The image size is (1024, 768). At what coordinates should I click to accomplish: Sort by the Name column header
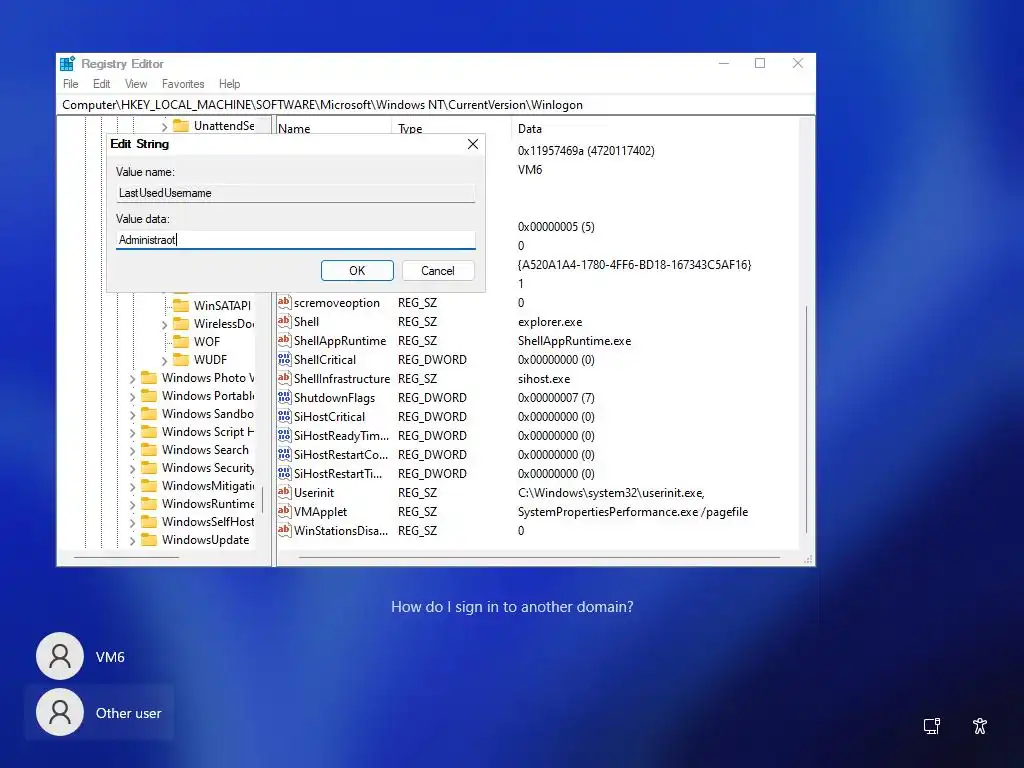tap(294, 129)
